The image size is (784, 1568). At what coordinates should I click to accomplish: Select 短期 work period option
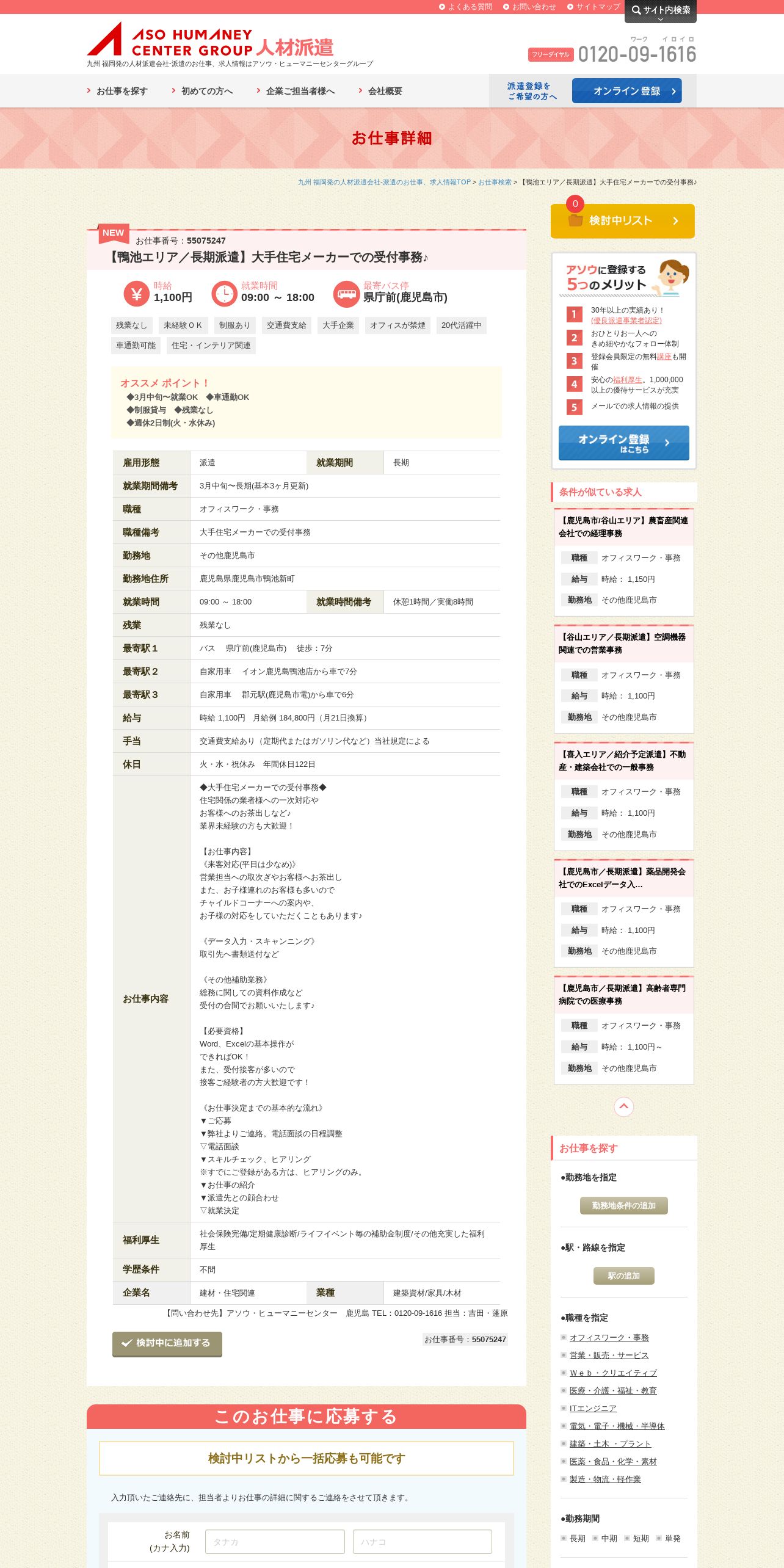click(x=637, y=1538)
